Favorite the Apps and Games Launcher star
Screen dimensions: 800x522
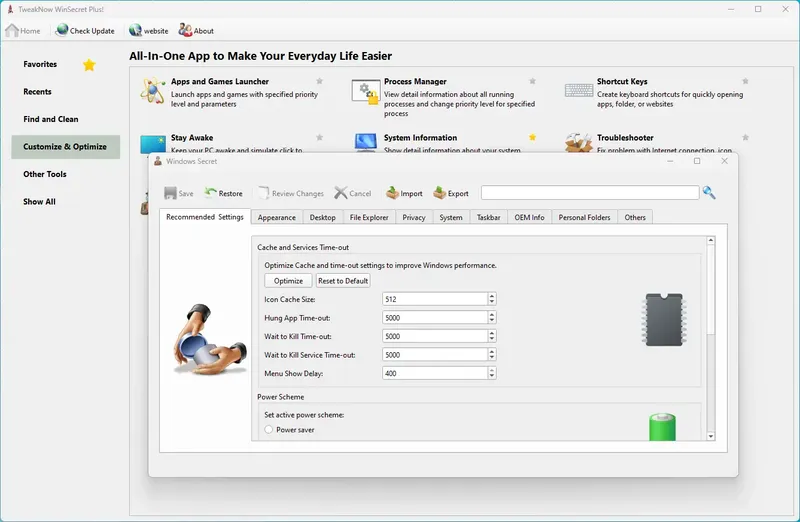319,81
